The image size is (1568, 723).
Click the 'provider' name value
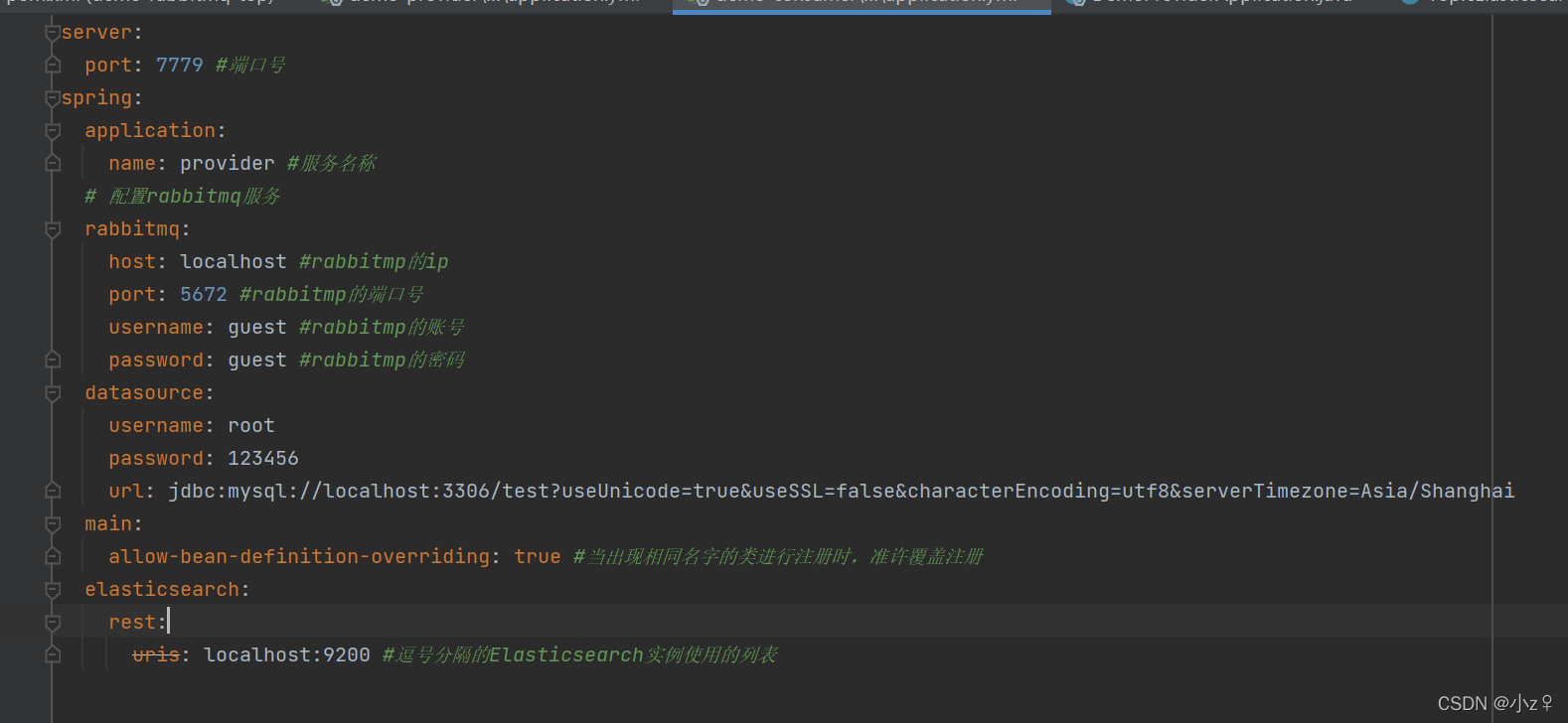tap(228, 164)
